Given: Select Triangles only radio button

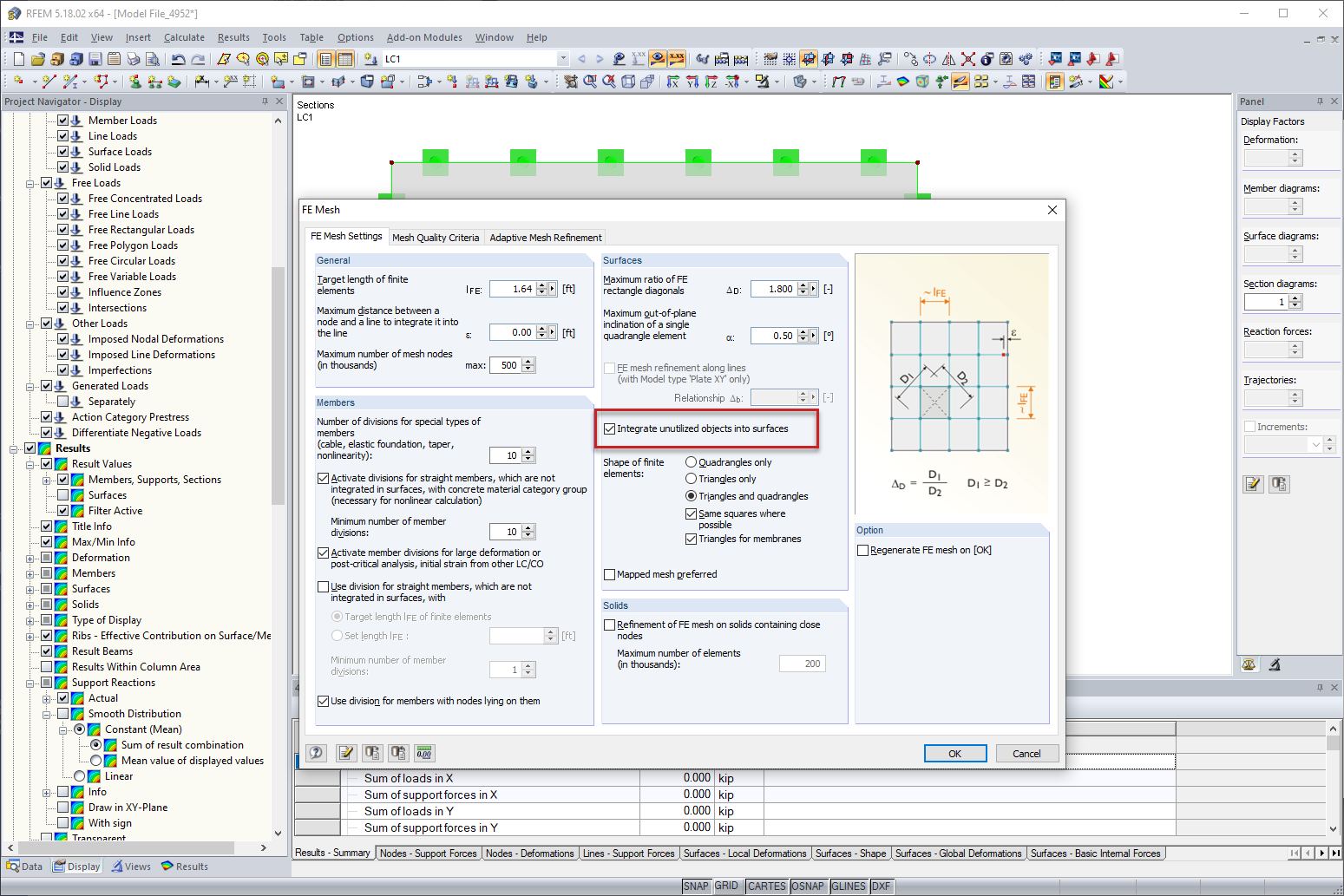Looking at the screenshot, I should point(692,479).
